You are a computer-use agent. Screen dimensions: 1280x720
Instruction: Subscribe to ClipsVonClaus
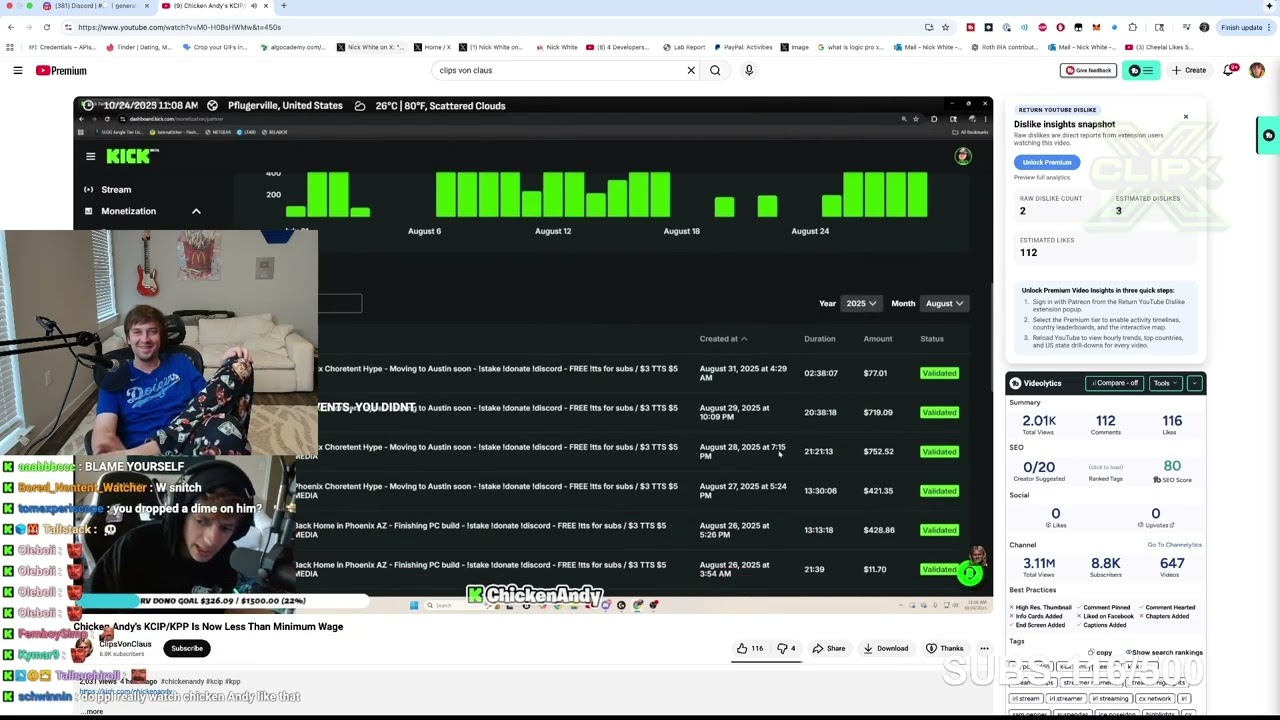(187, 648)
